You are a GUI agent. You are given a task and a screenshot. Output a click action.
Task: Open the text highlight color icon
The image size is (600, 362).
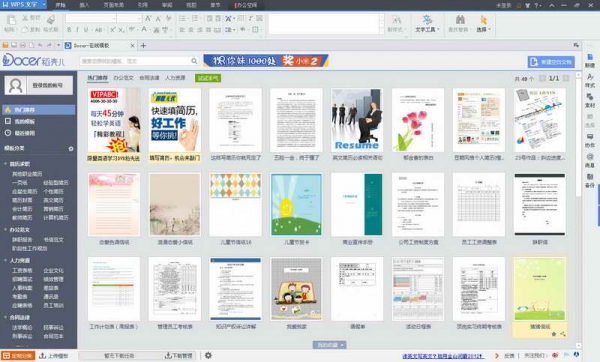click(132, 29)
